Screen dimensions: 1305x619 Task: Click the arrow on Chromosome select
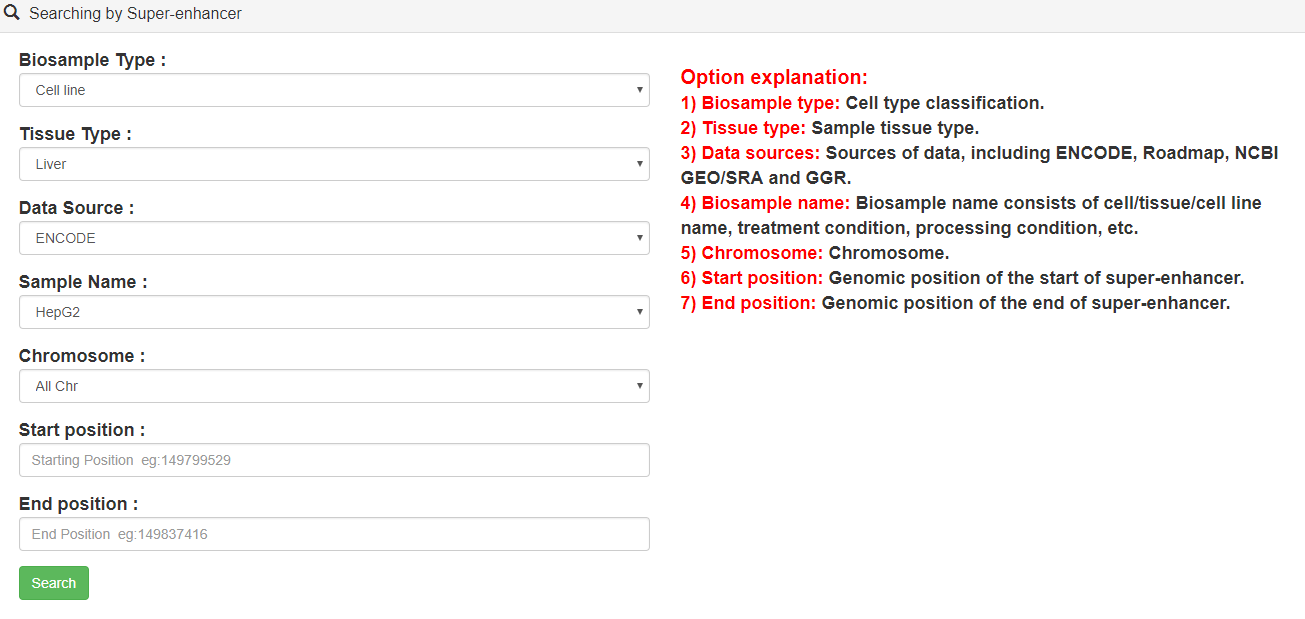click(639, 386)
